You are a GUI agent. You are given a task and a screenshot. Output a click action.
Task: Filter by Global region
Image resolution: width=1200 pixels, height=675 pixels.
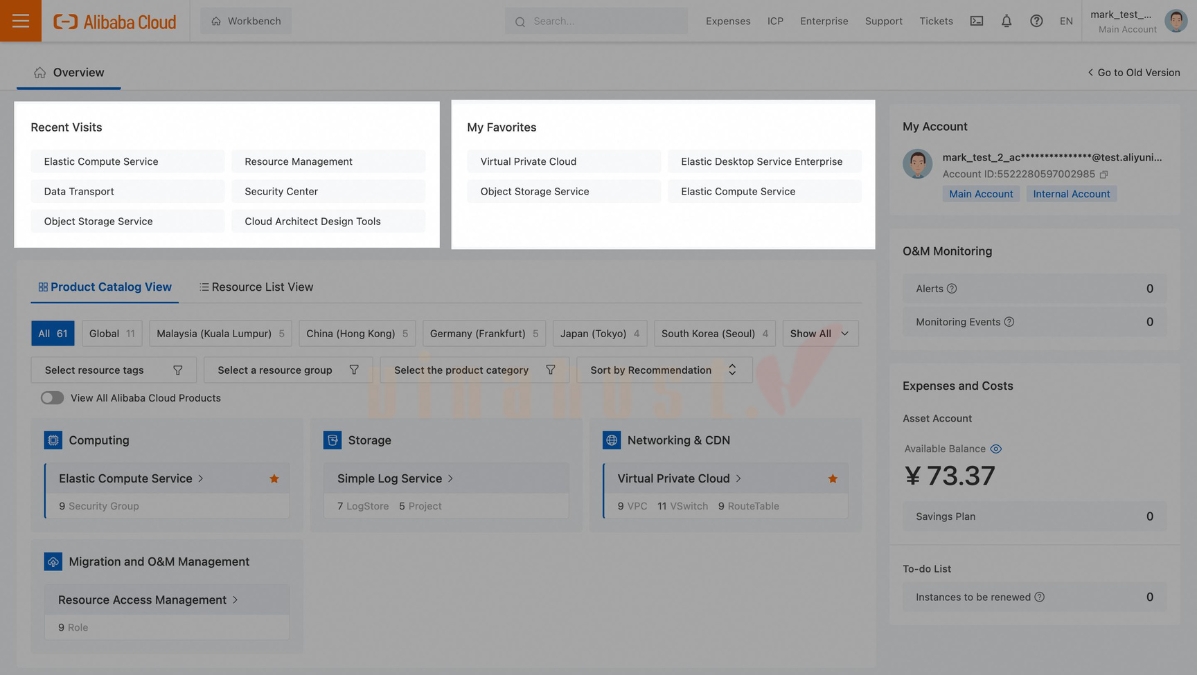pos(112,334)
